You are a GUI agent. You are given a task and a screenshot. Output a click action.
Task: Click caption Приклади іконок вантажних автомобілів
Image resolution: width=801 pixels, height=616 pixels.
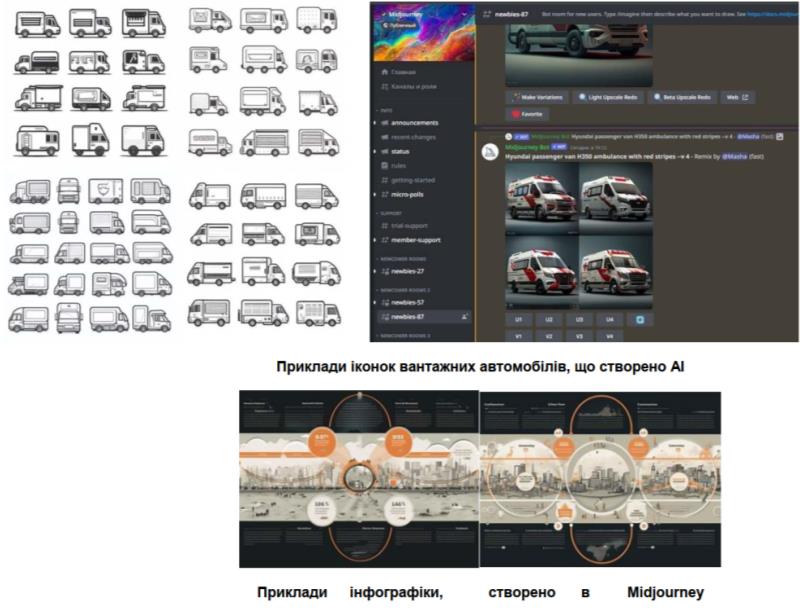pyautogui.click(x=480, y=366)
